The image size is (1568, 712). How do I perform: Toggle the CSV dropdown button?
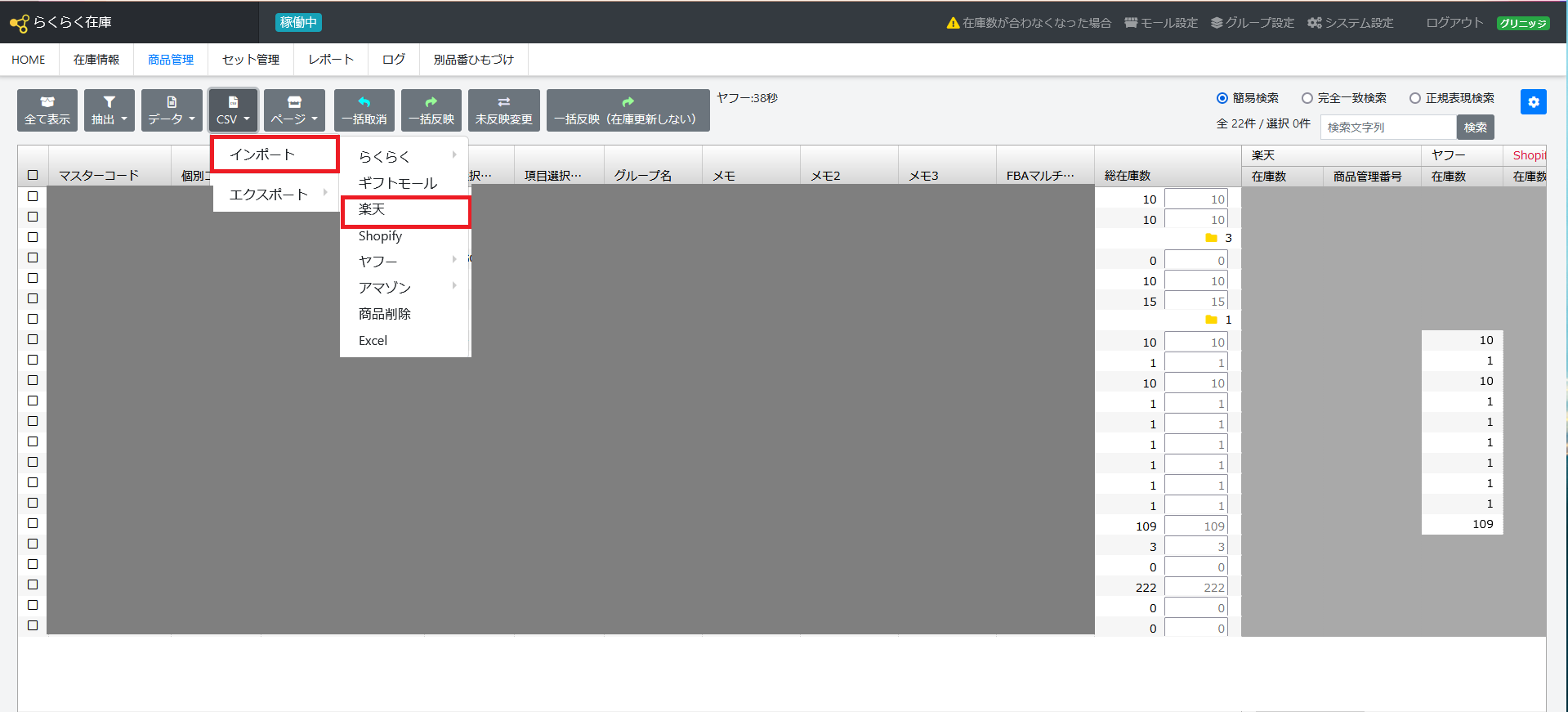pos(233,110)
